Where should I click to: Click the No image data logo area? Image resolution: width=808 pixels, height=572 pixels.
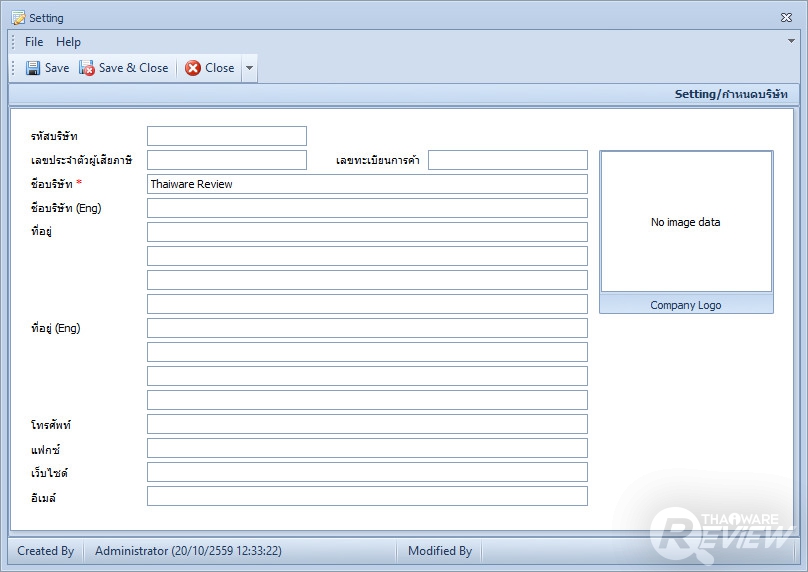coord(686,222)
